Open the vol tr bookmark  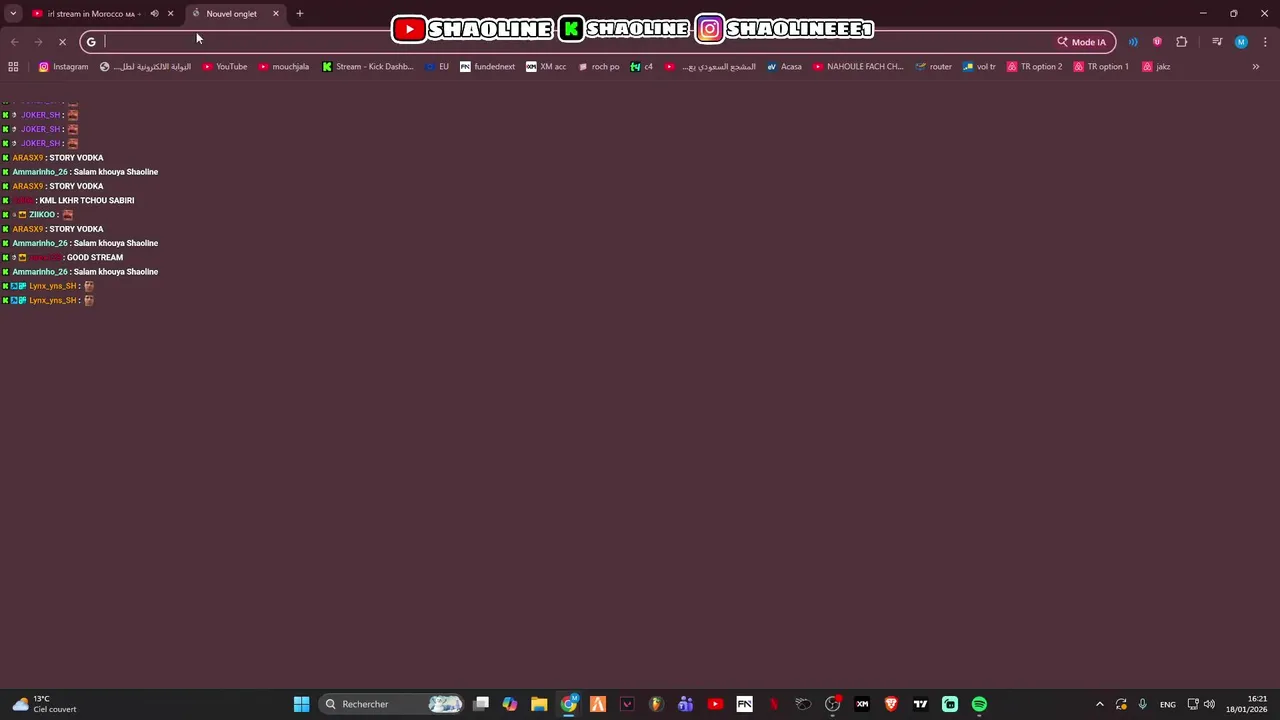coord(979,67)
